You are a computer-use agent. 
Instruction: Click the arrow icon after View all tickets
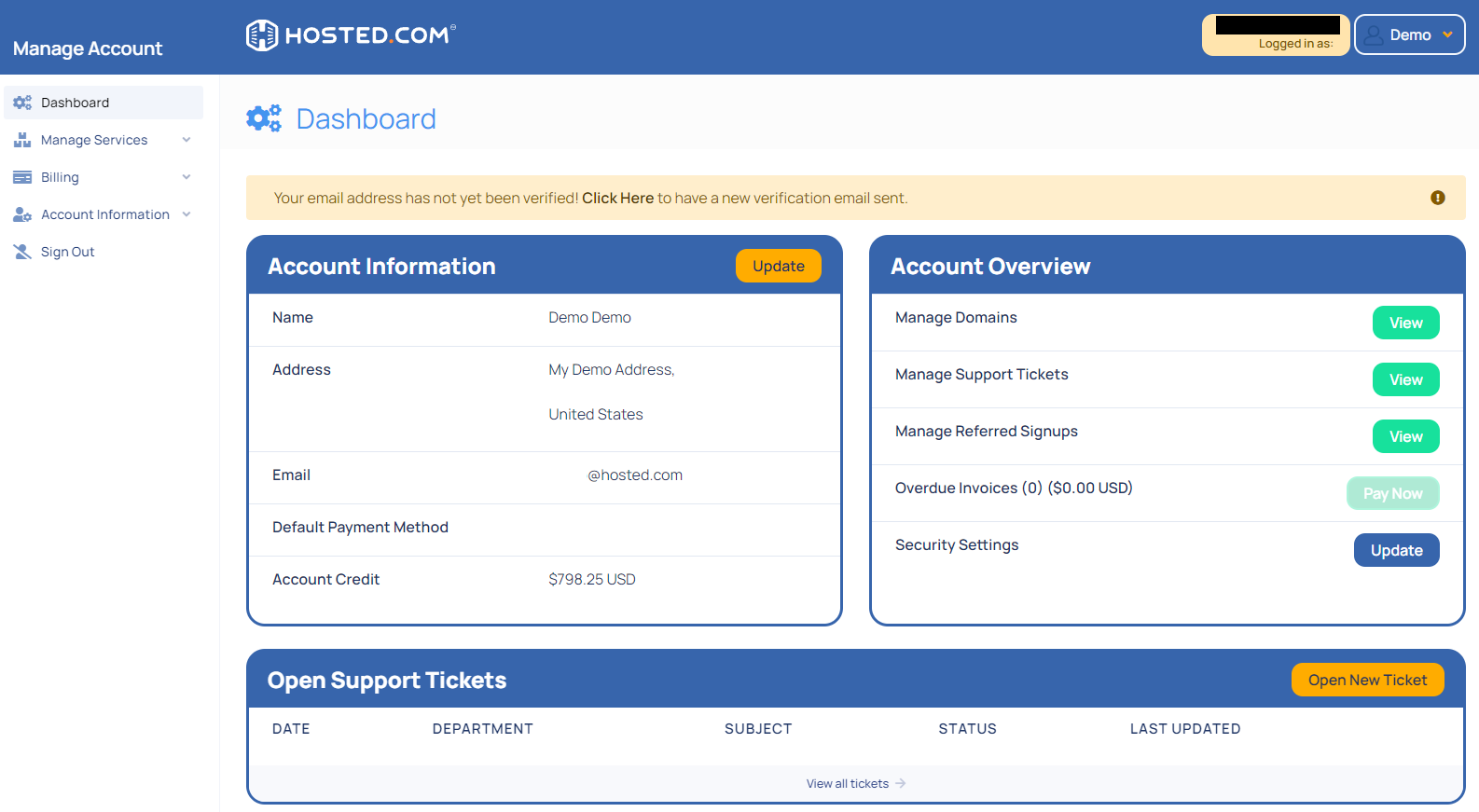tap(900, 784)
